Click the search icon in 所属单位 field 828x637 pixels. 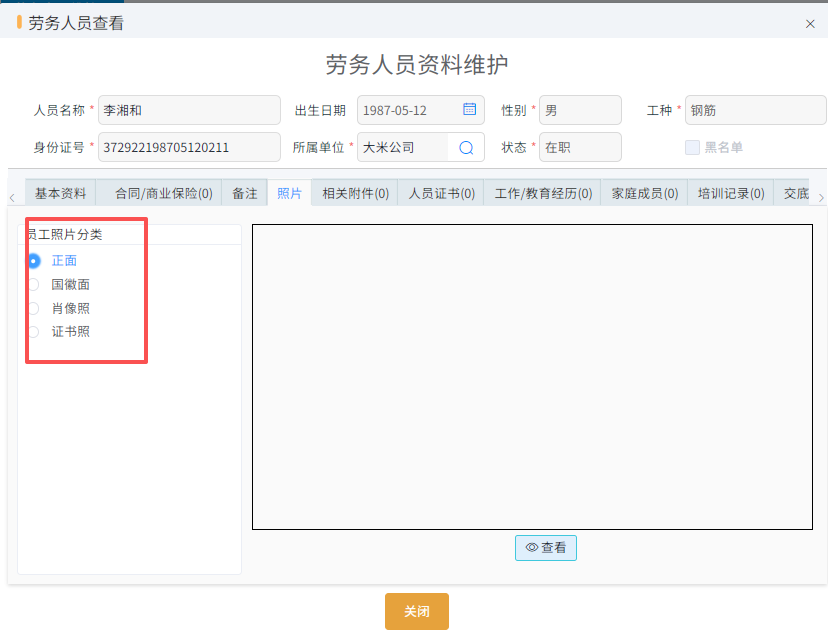466,147
